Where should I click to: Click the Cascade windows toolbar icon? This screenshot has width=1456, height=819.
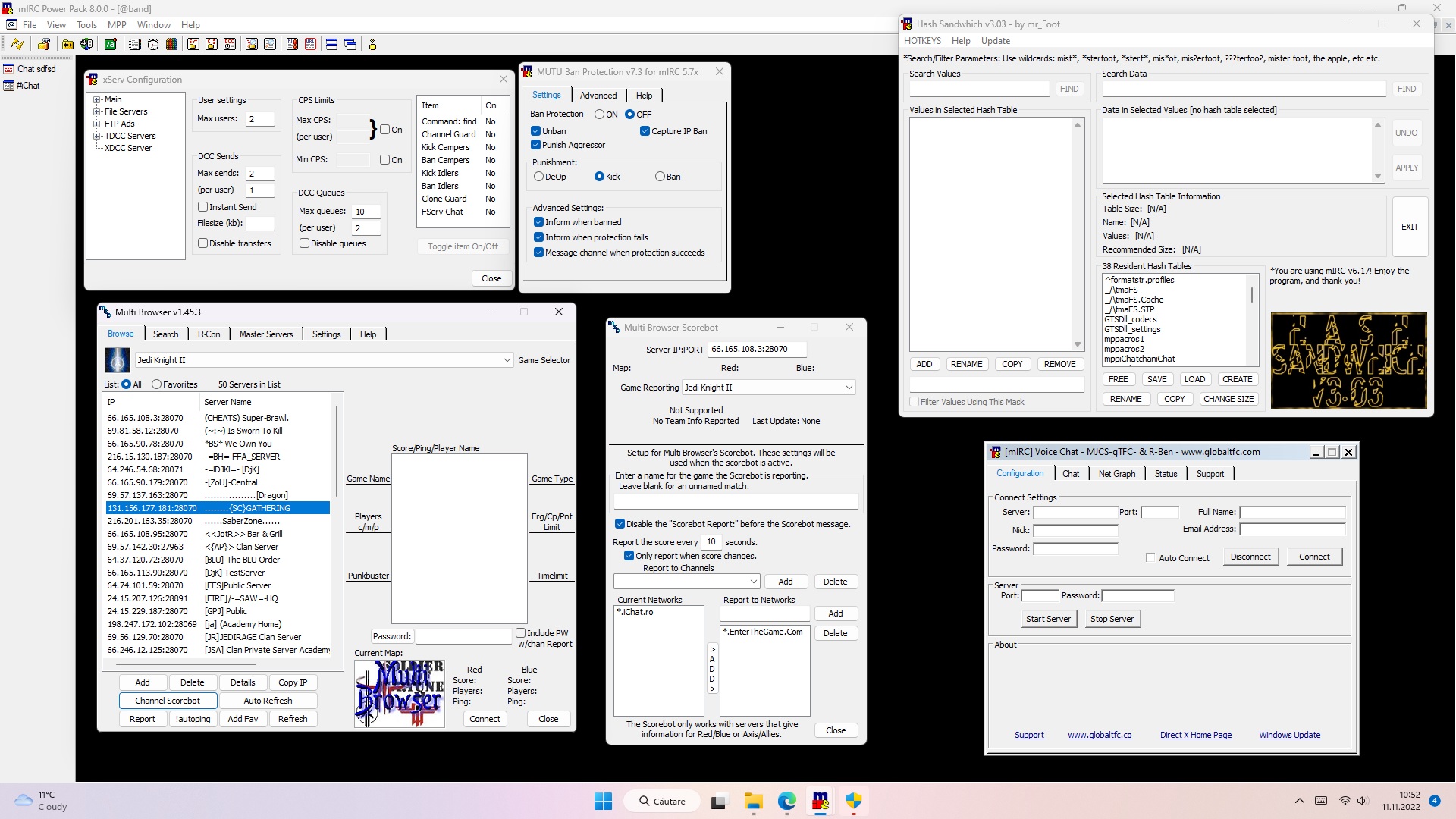[350, 44]
